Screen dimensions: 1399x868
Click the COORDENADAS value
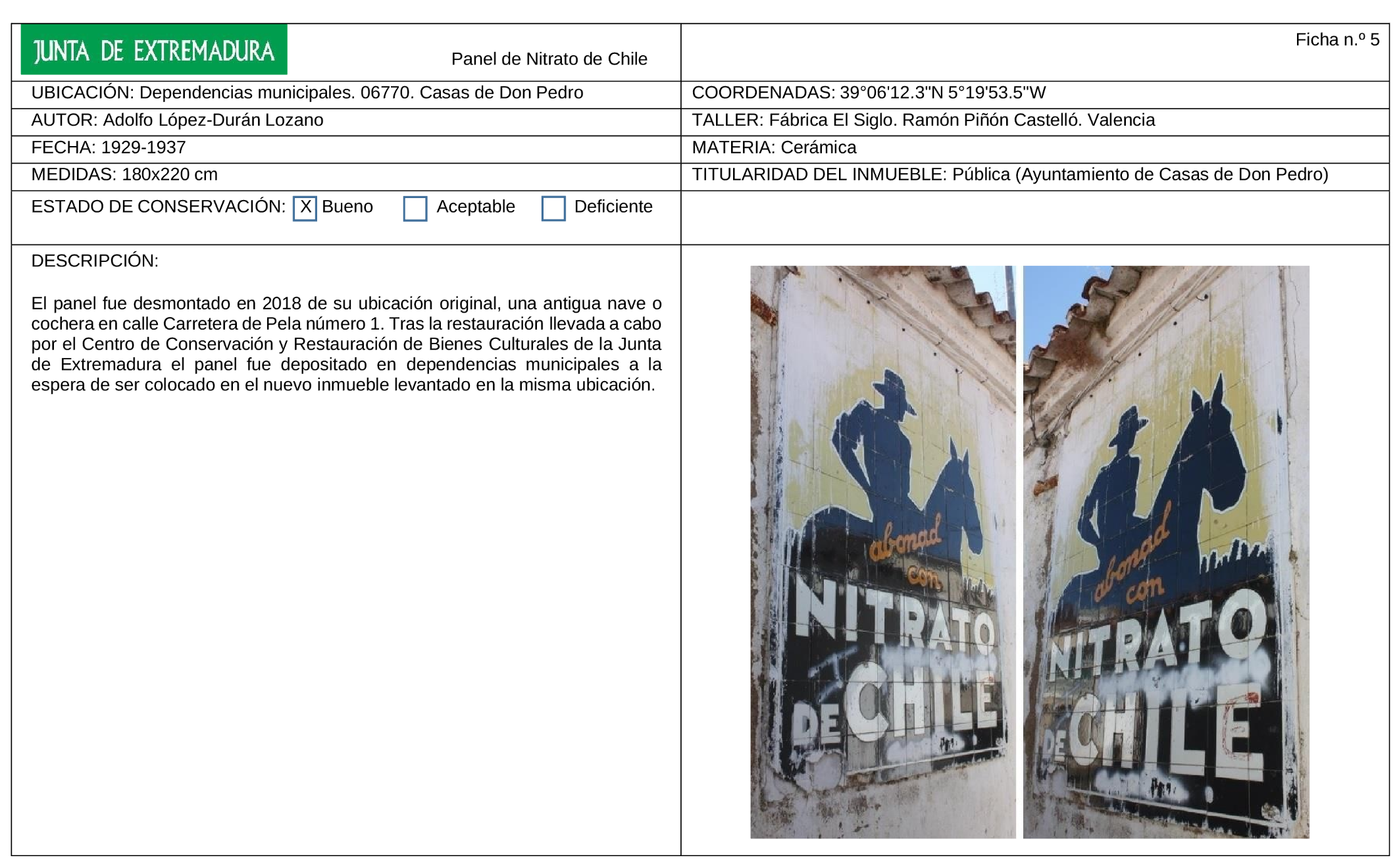click(942, 93)
